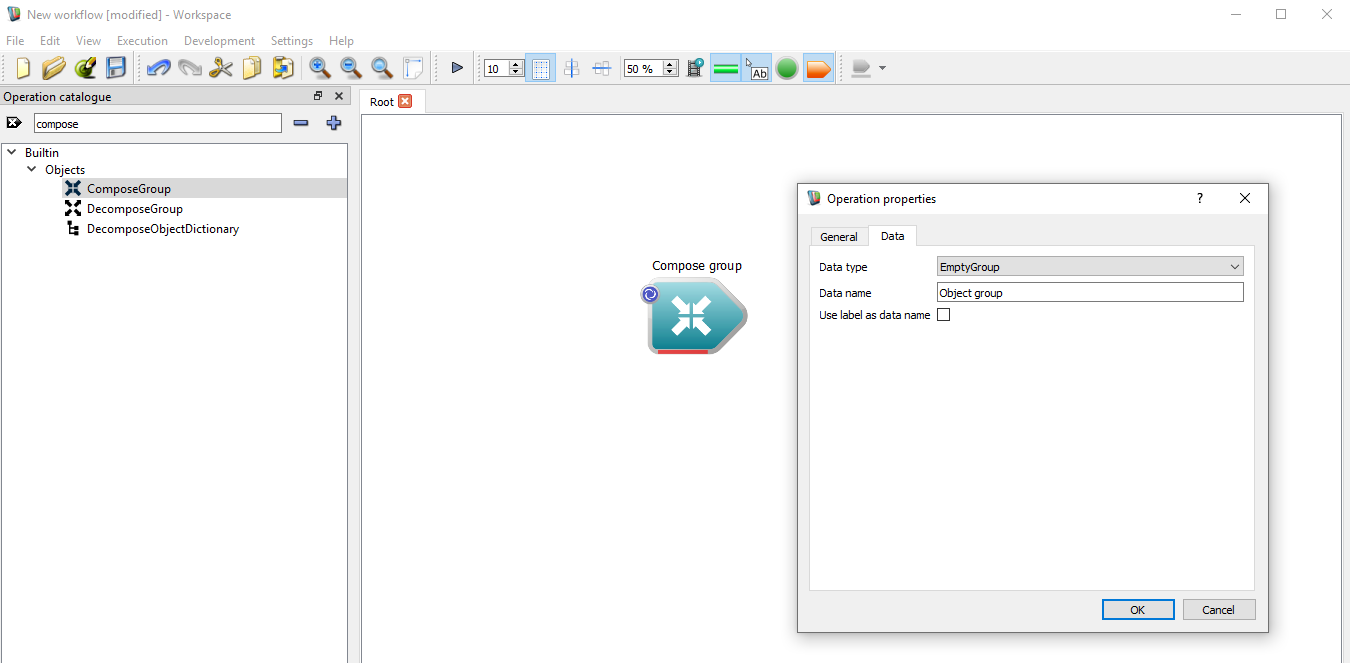
Task: Open the Edit menu
Action: [x=50, y=41]
